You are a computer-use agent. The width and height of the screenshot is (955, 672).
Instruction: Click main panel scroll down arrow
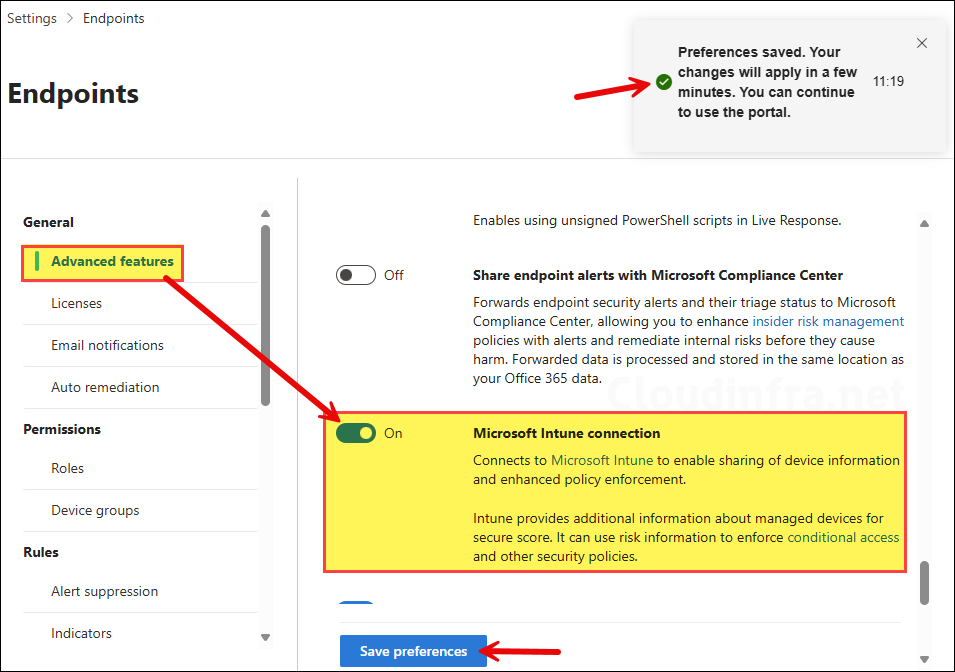[924, 659]
